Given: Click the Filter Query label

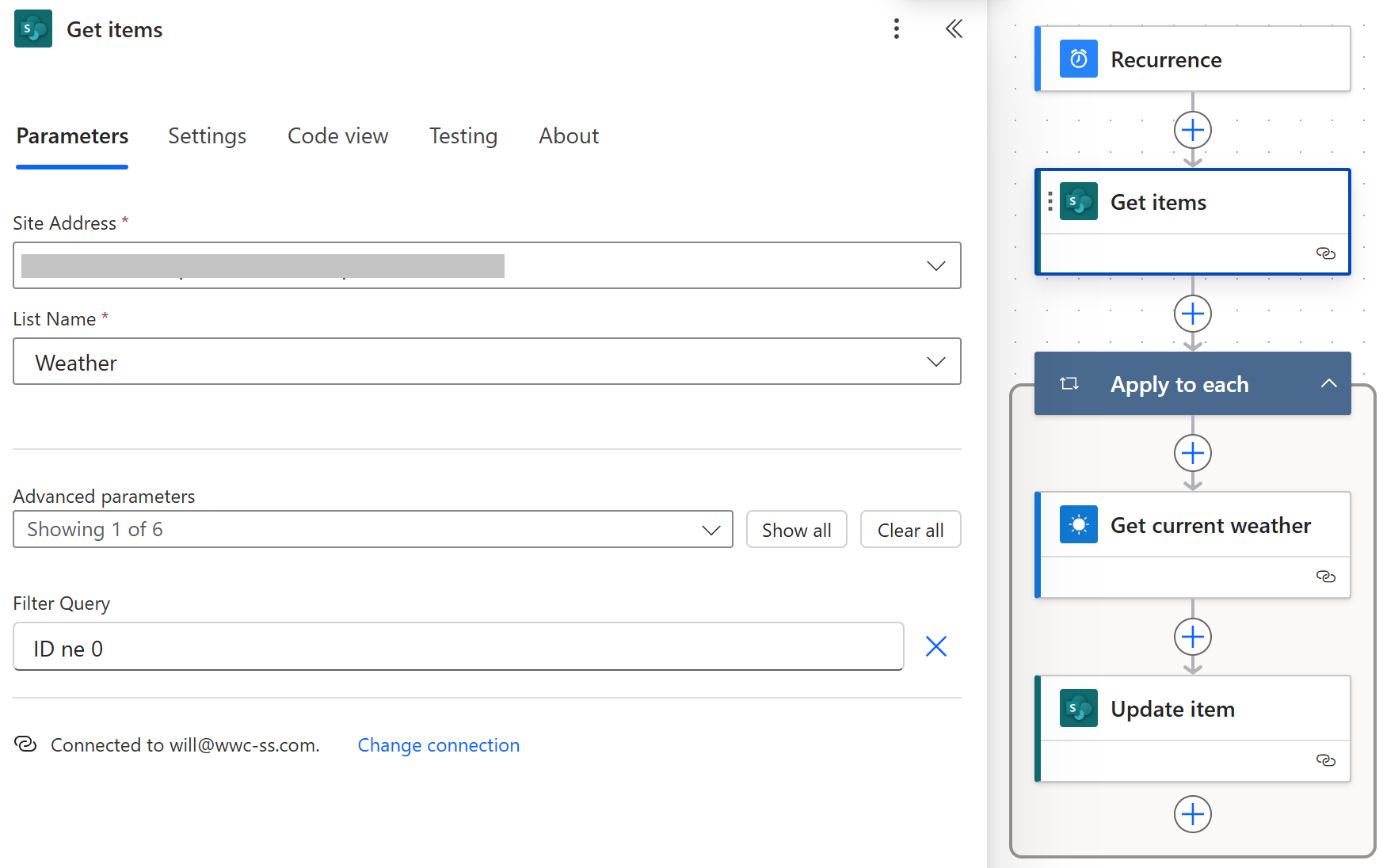Looking at the screenshot, I should (61, 603).
